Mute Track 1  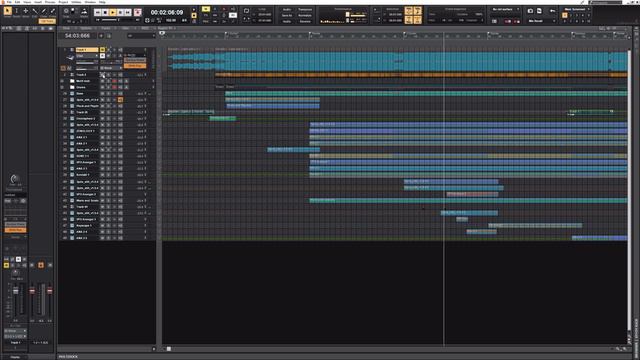(x=102, y=50)
